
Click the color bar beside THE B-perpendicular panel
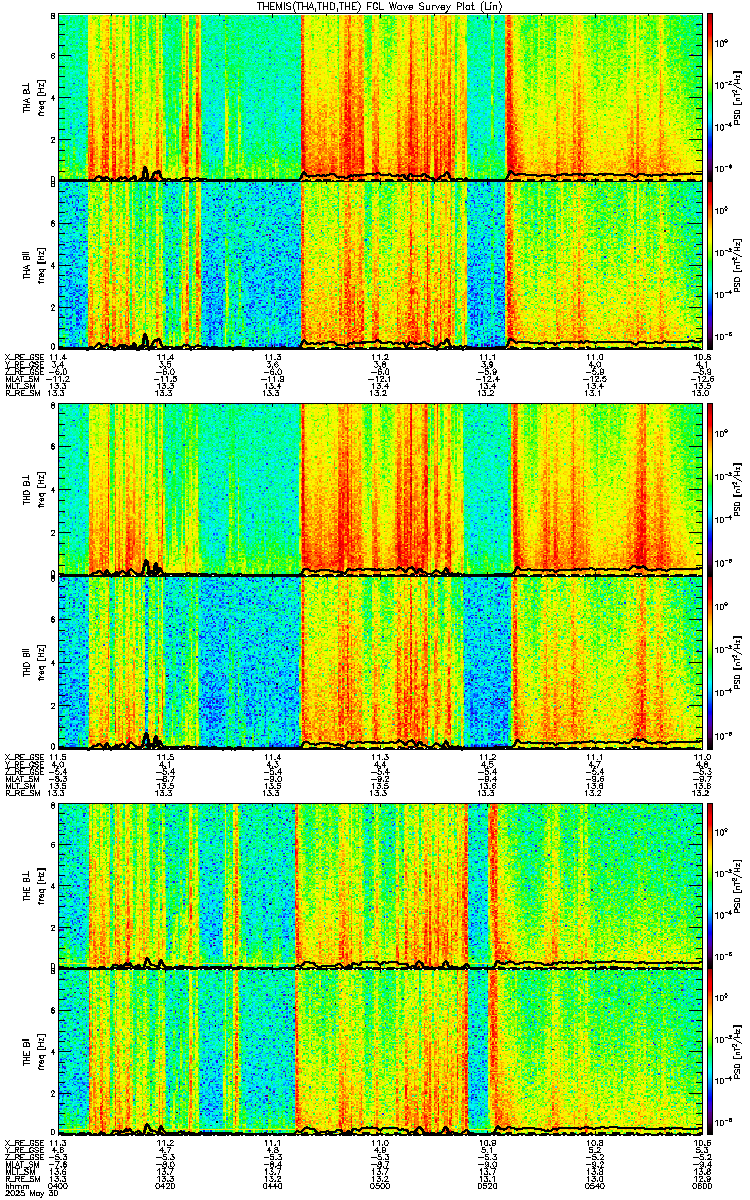711,885
